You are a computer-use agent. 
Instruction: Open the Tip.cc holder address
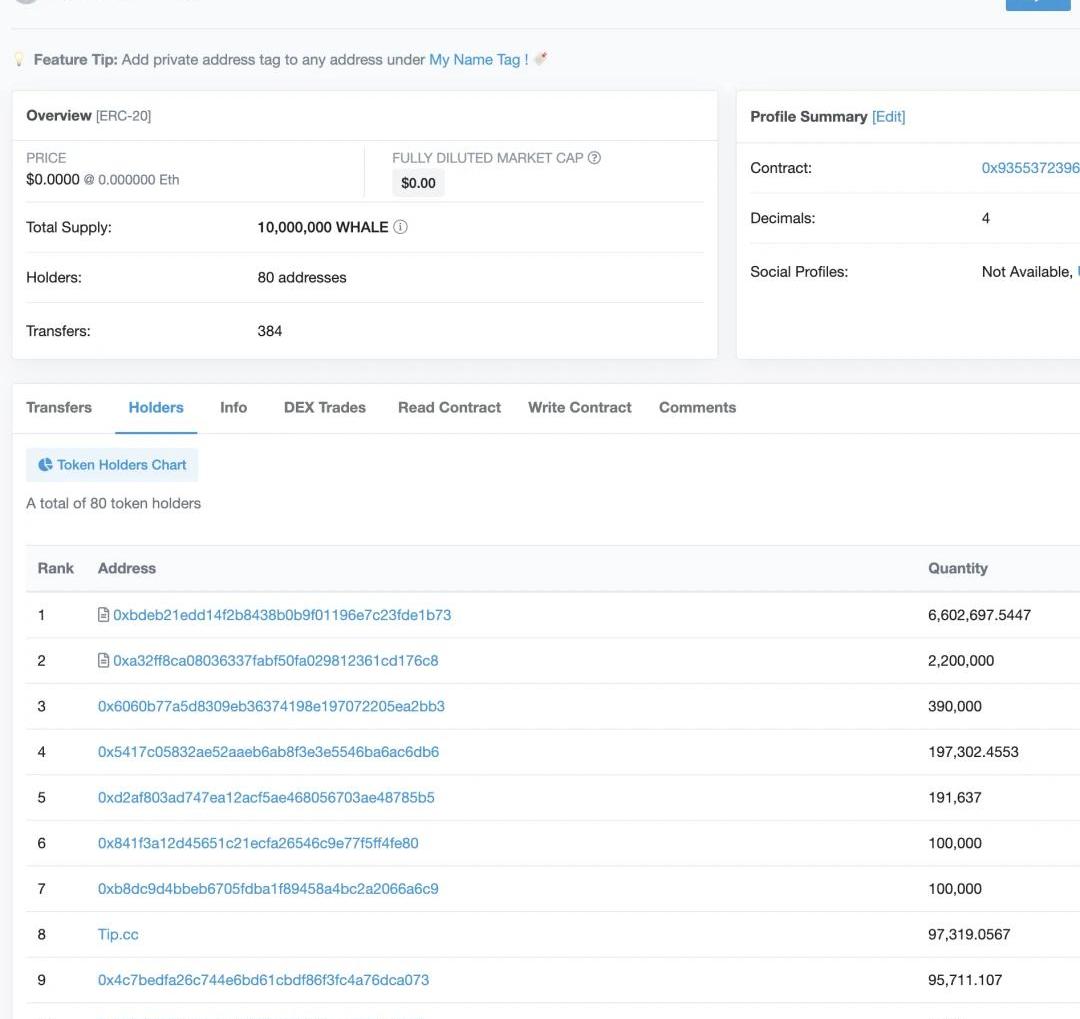point(118,934)
